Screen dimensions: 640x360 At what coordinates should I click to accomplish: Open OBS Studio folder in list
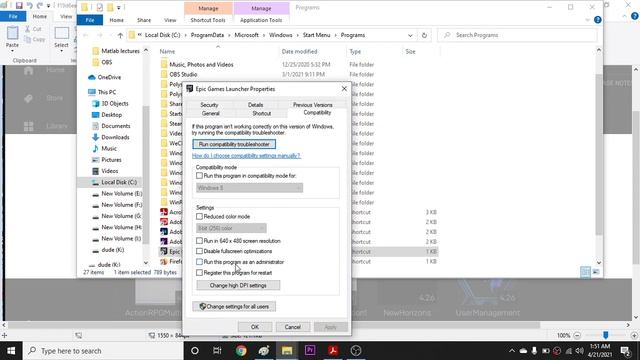pyautogui.click(x=183, y=74)
